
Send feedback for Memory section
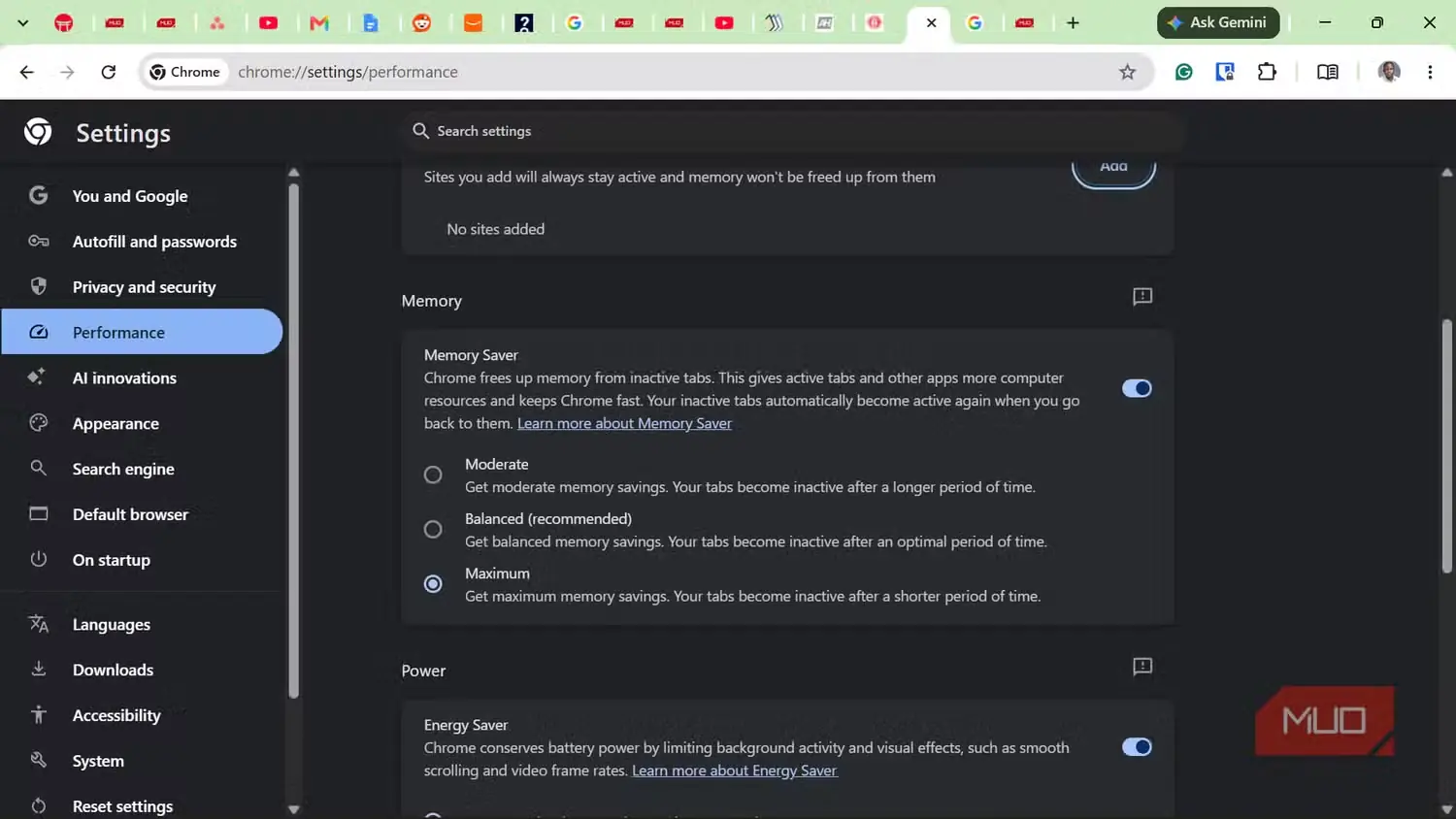point(1142,297)
